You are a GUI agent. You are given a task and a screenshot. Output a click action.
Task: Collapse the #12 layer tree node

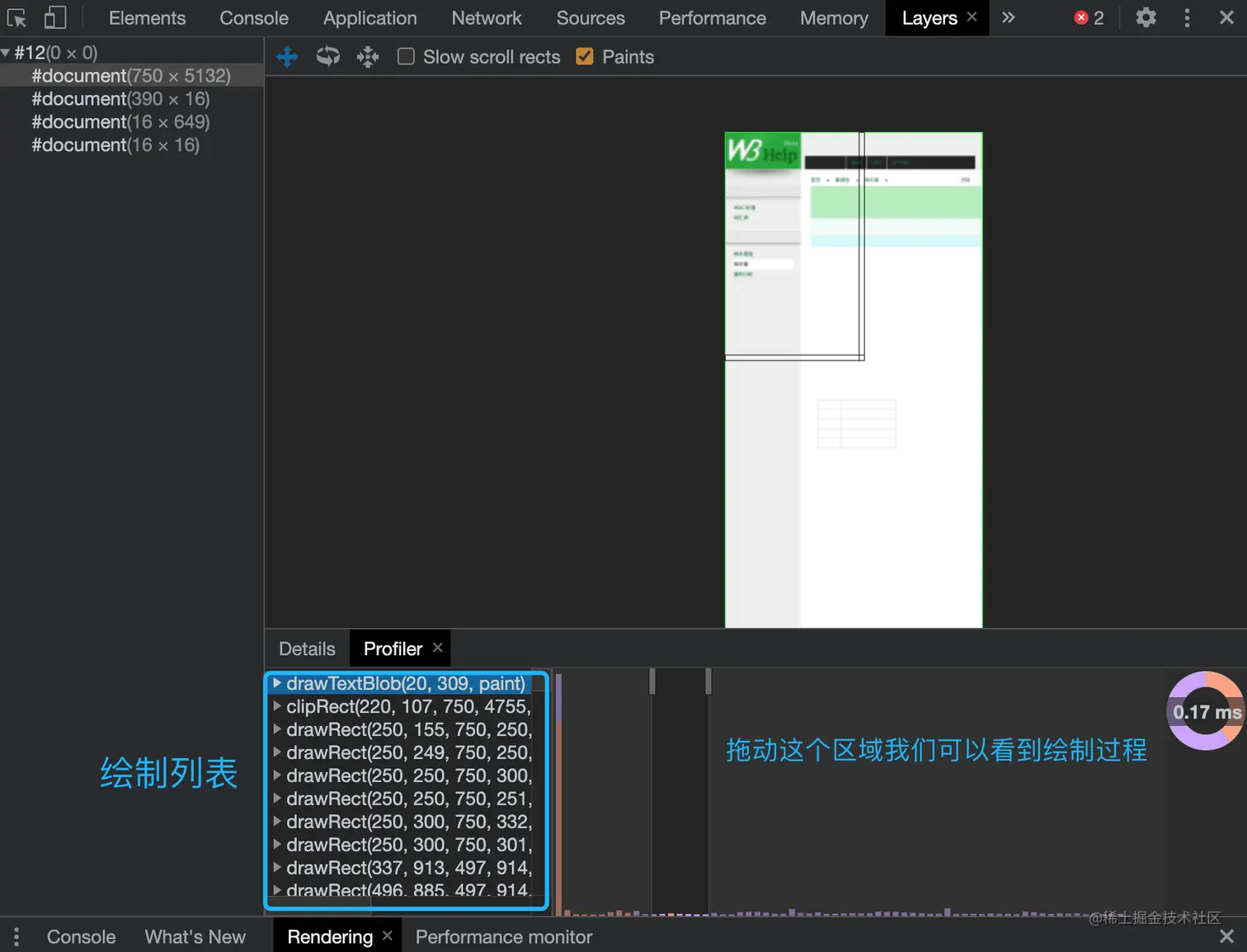click(x=7, y=51)
